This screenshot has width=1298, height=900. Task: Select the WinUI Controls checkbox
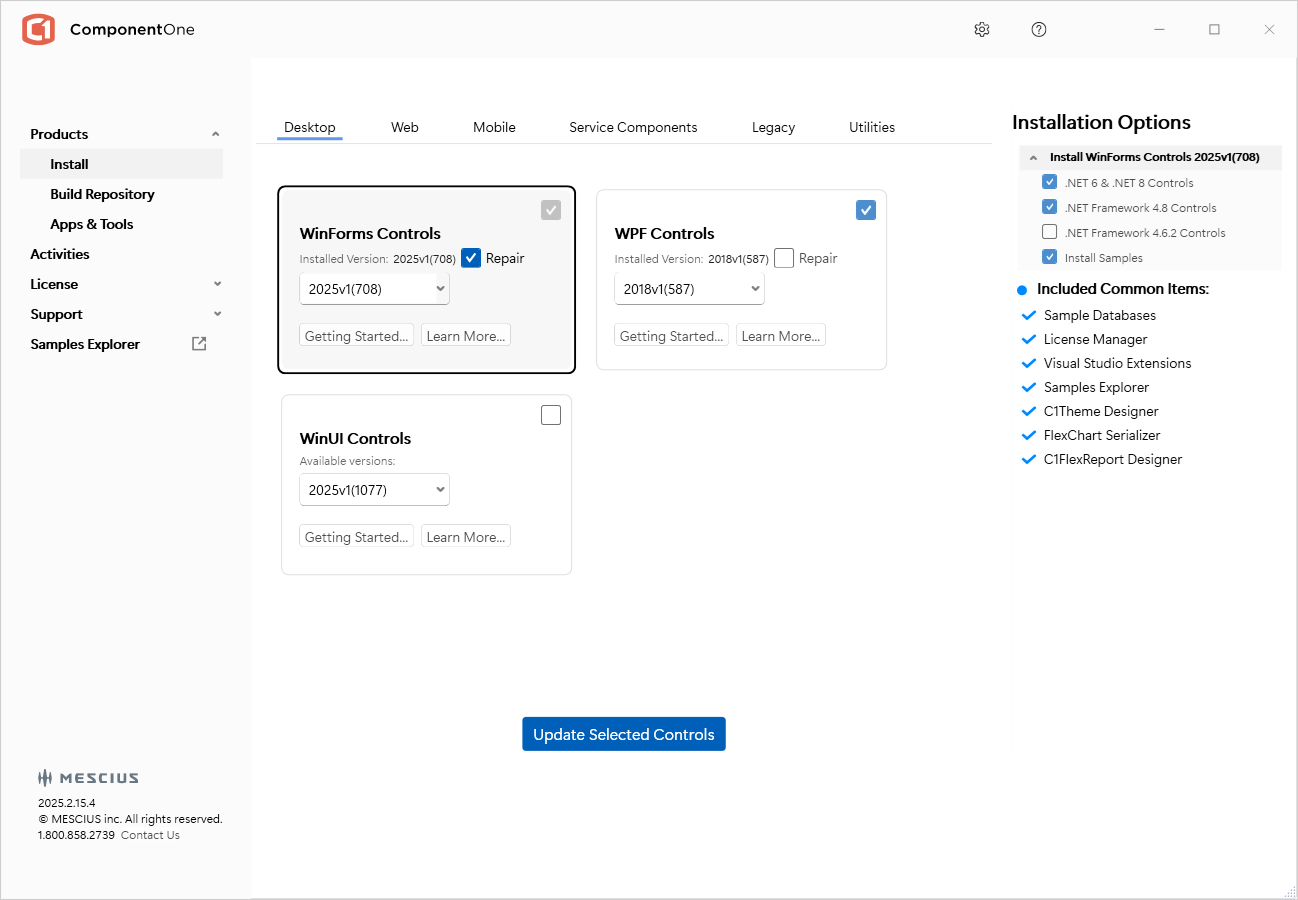(x=551, y=415)
